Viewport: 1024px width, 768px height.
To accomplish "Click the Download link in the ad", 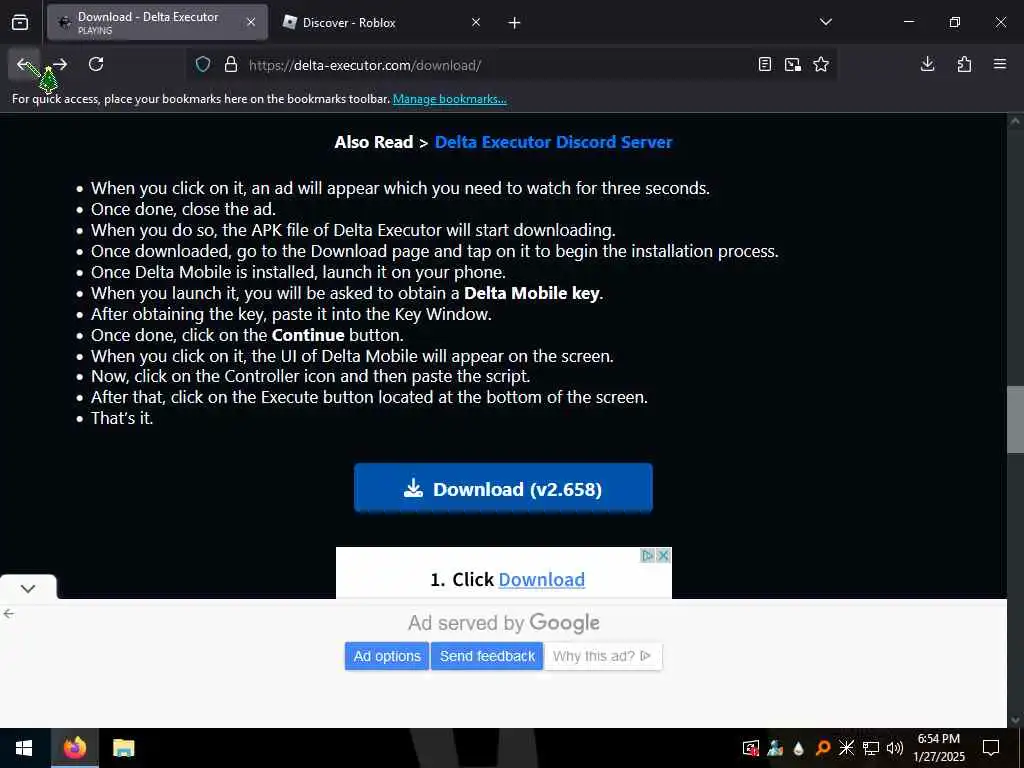I will pos(541,580).
